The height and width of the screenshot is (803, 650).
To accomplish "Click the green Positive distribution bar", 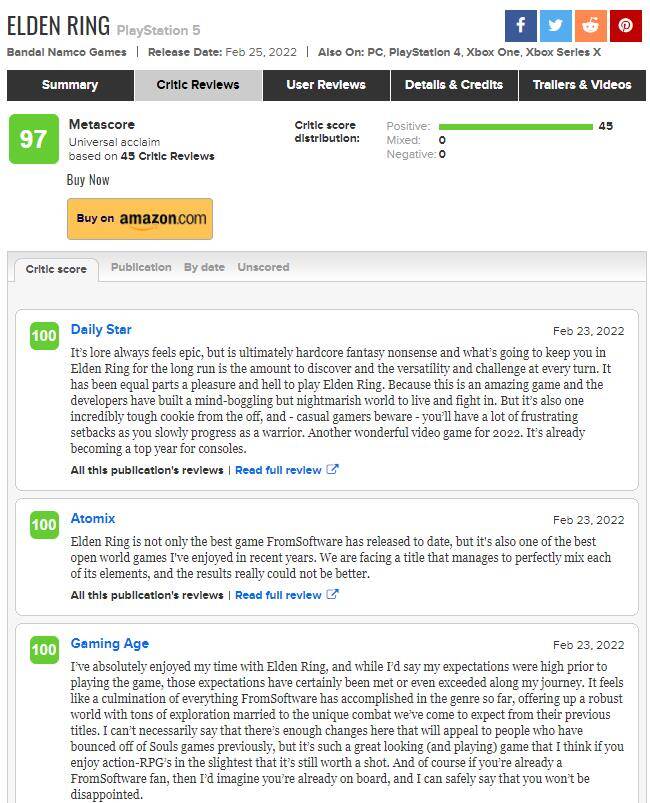I will point(516,126).
